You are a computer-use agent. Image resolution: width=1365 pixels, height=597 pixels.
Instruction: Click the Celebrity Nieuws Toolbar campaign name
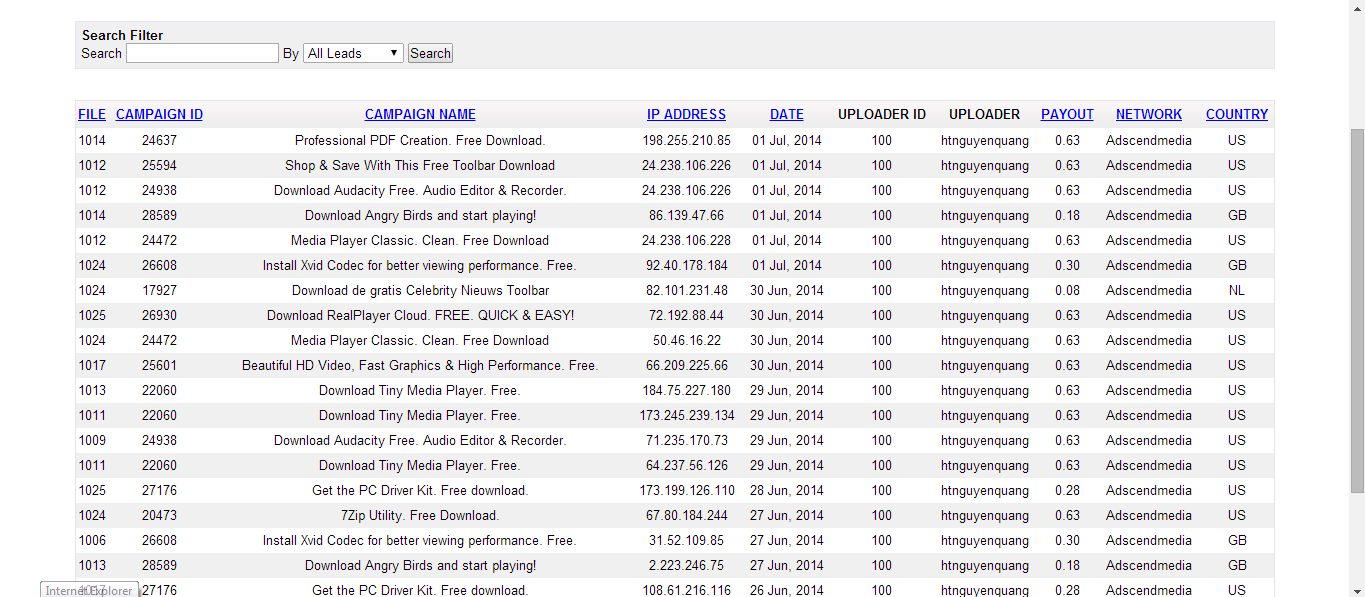tap(420, 290)
